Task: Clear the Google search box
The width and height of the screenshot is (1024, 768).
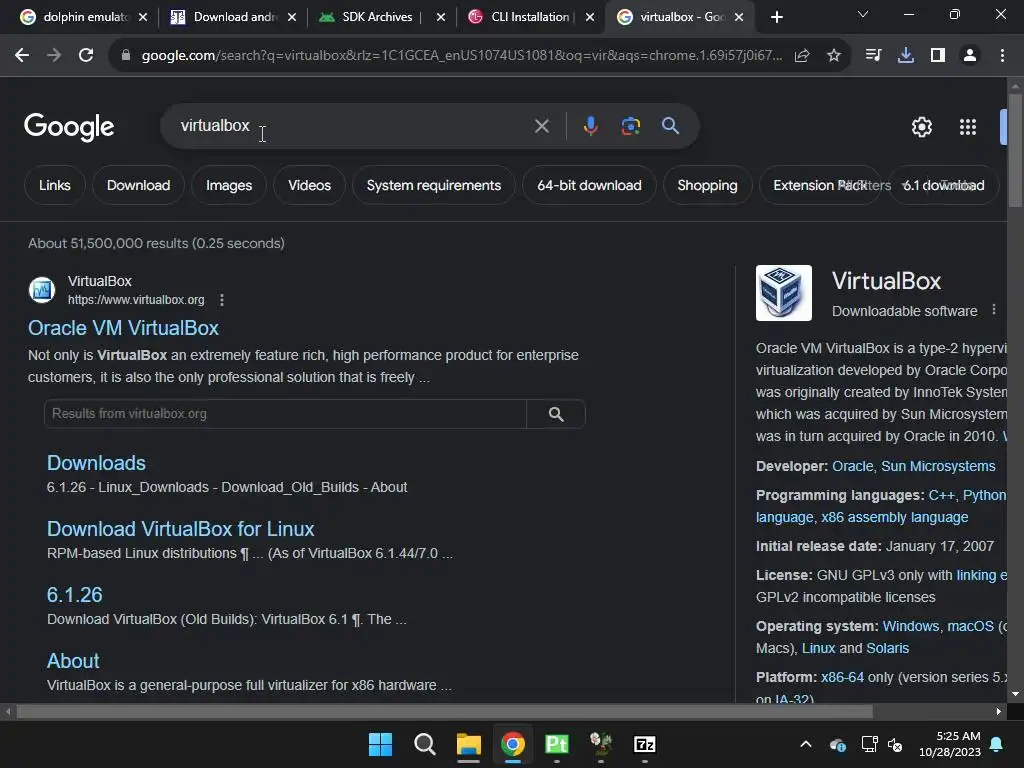Action: point(541,125)
